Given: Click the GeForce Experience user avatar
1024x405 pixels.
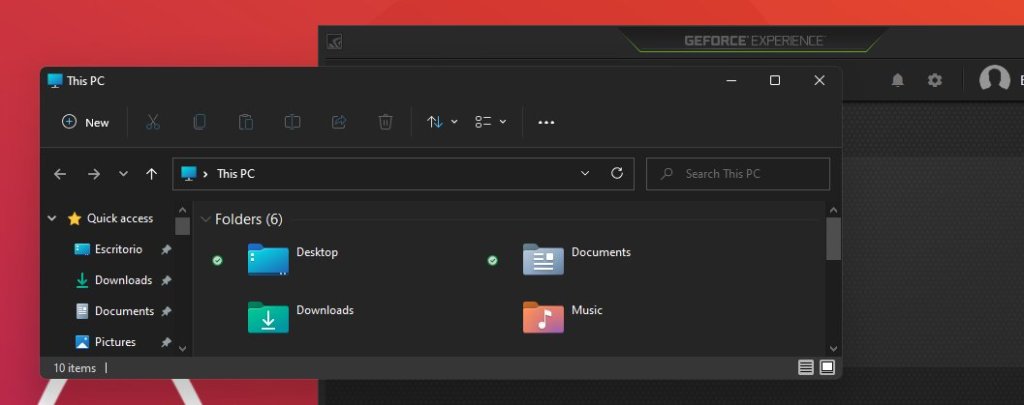Looking at the screenshot, I should 994,79.
